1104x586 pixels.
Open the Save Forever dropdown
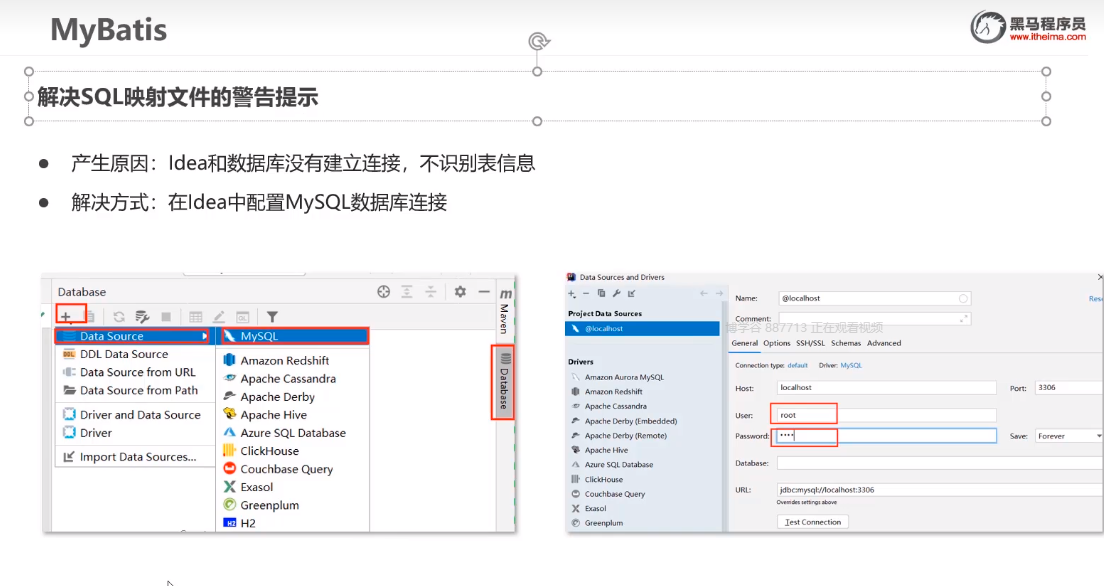coord(1069,437)
